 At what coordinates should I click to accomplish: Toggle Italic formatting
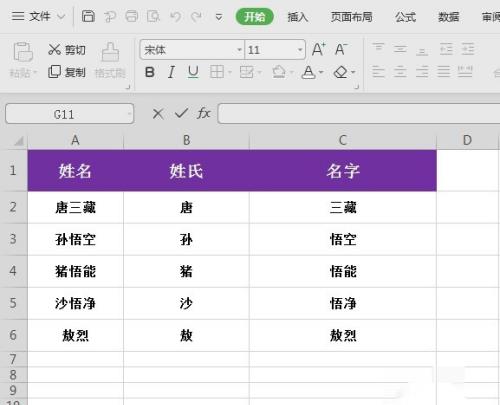(171, 72)
